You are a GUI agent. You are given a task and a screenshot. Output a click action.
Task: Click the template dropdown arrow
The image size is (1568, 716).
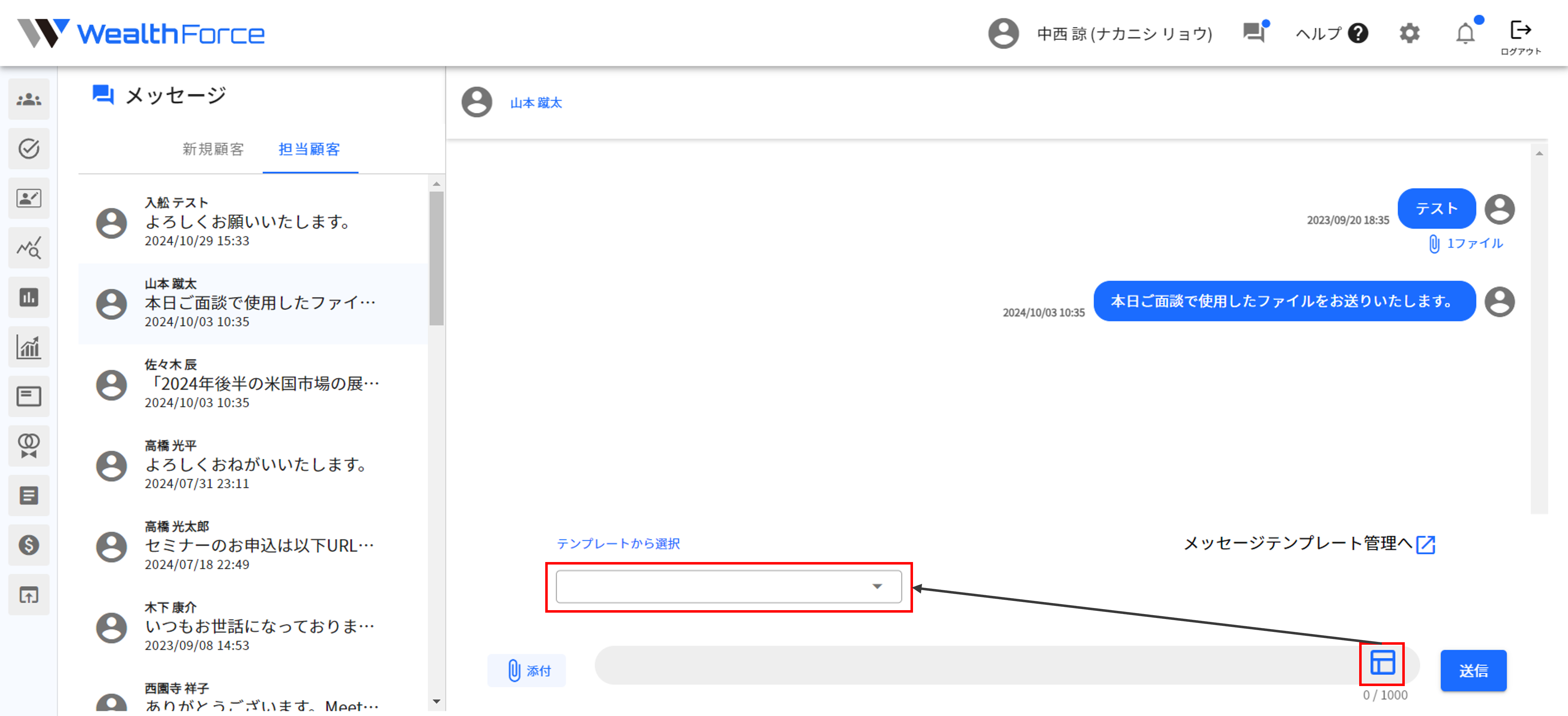pos(877,586)
